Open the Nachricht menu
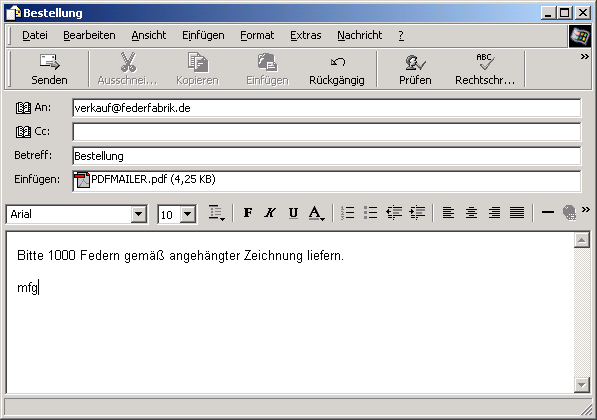The image size is (597, 420). pos(359,35)
